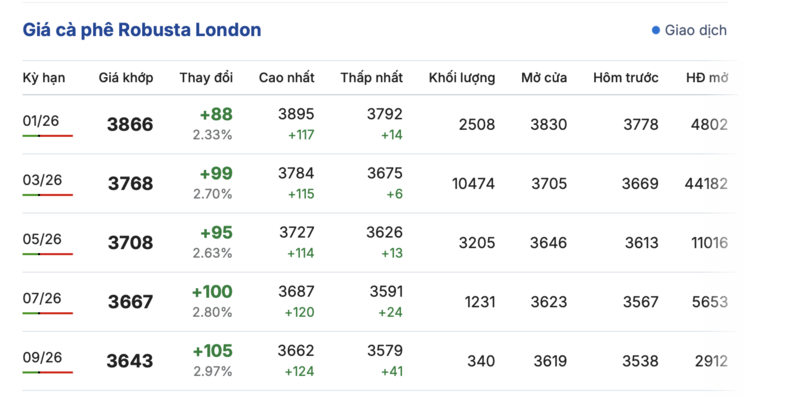This screenshot has height=401, width=800.
Task: Click the Giao dịch status label
Action: [x=696, y=30]
